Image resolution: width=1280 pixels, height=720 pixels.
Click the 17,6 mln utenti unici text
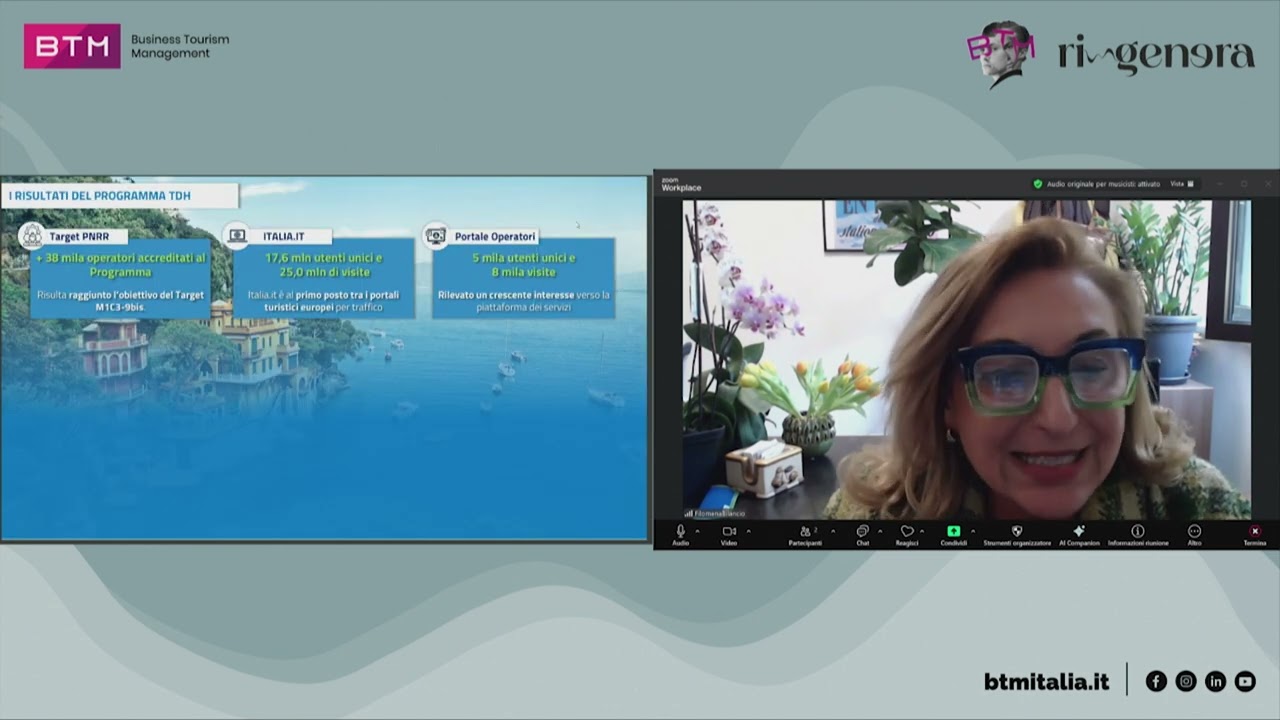click(323, 258)
